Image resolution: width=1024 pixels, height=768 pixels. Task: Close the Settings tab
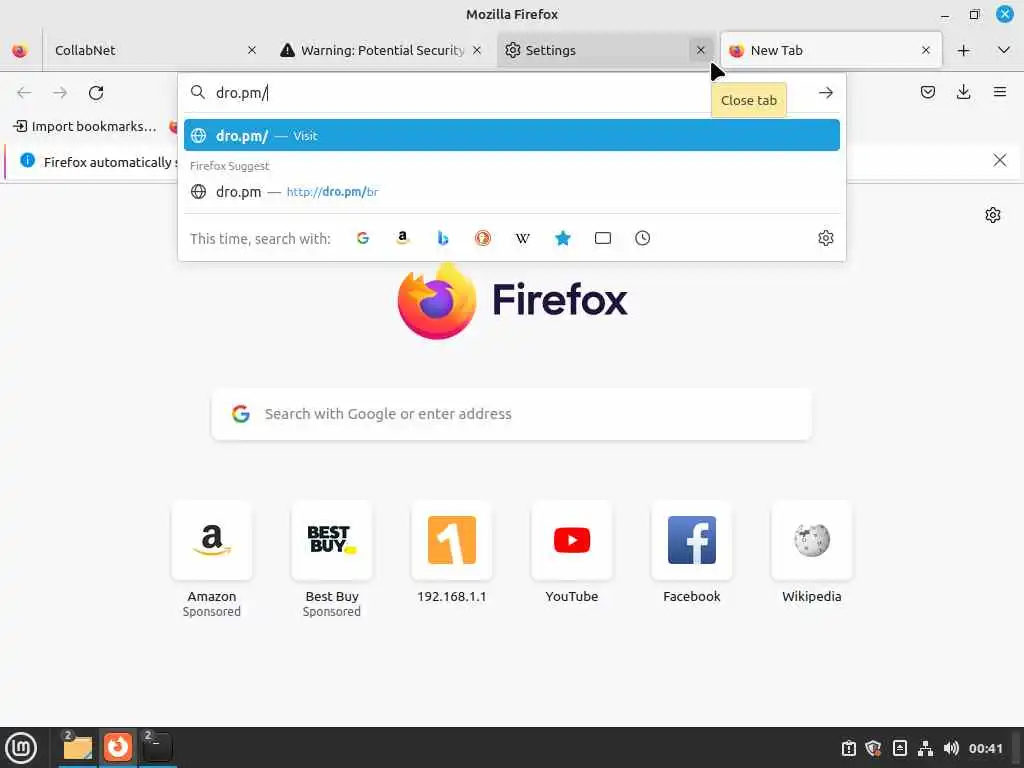tap(700, 50)
